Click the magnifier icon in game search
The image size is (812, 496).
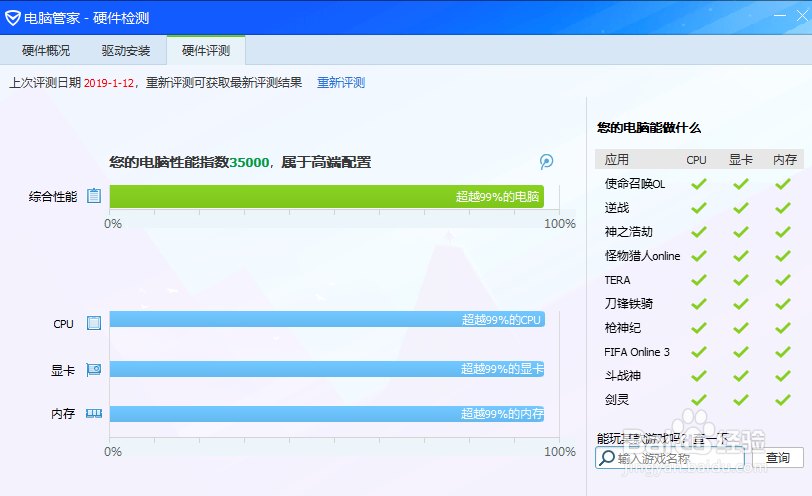tap(606, 458)
